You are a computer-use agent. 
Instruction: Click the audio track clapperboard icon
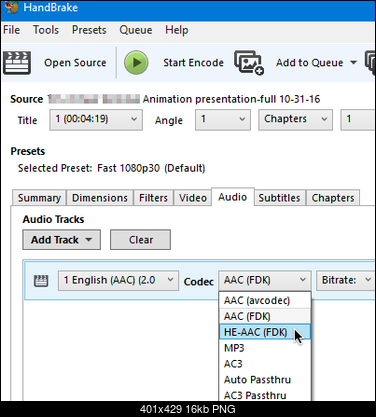coord(41,281)
